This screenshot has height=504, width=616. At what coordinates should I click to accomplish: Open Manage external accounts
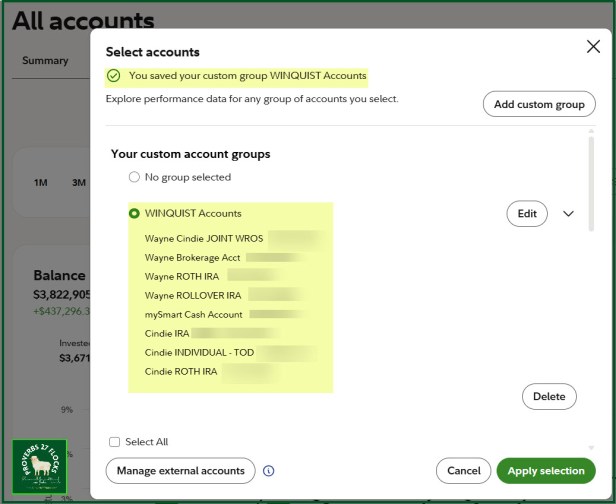tap(180, 471)
